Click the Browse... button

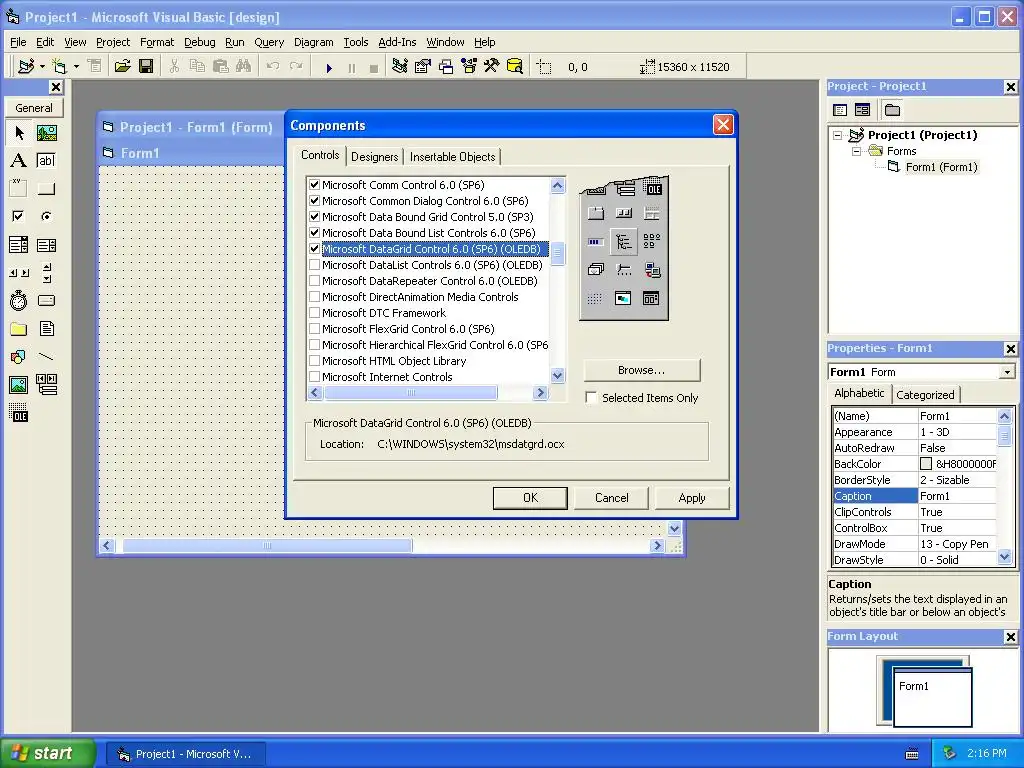[641, 370]
